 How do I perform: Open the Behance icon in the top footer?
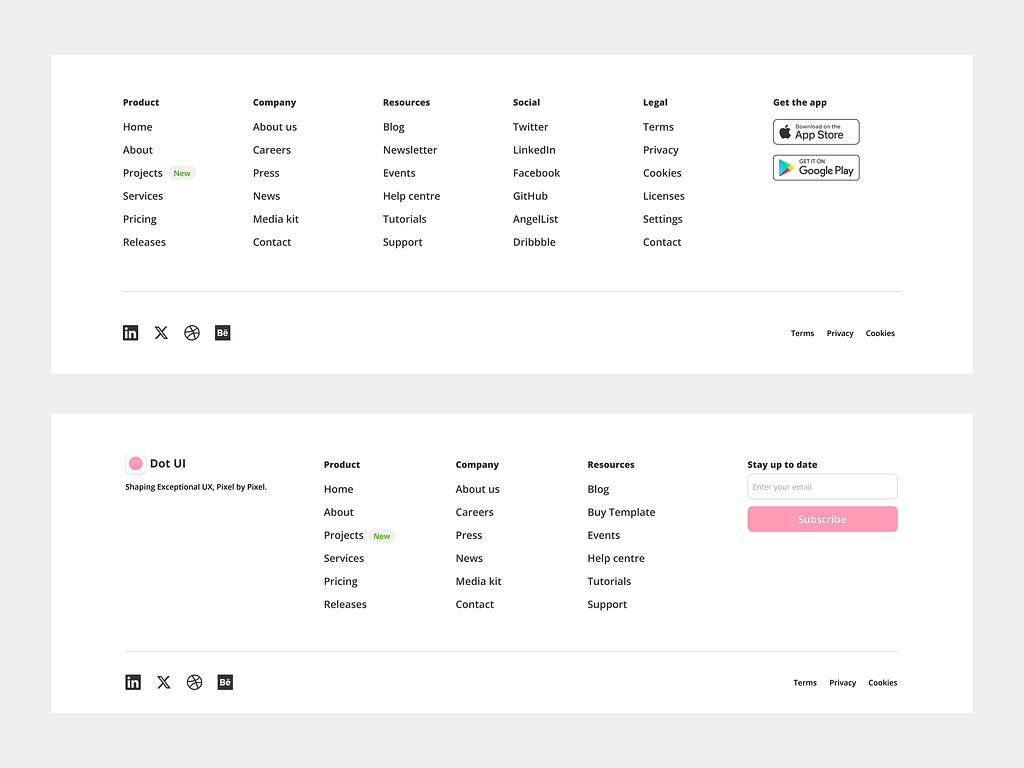click(223, 333)
